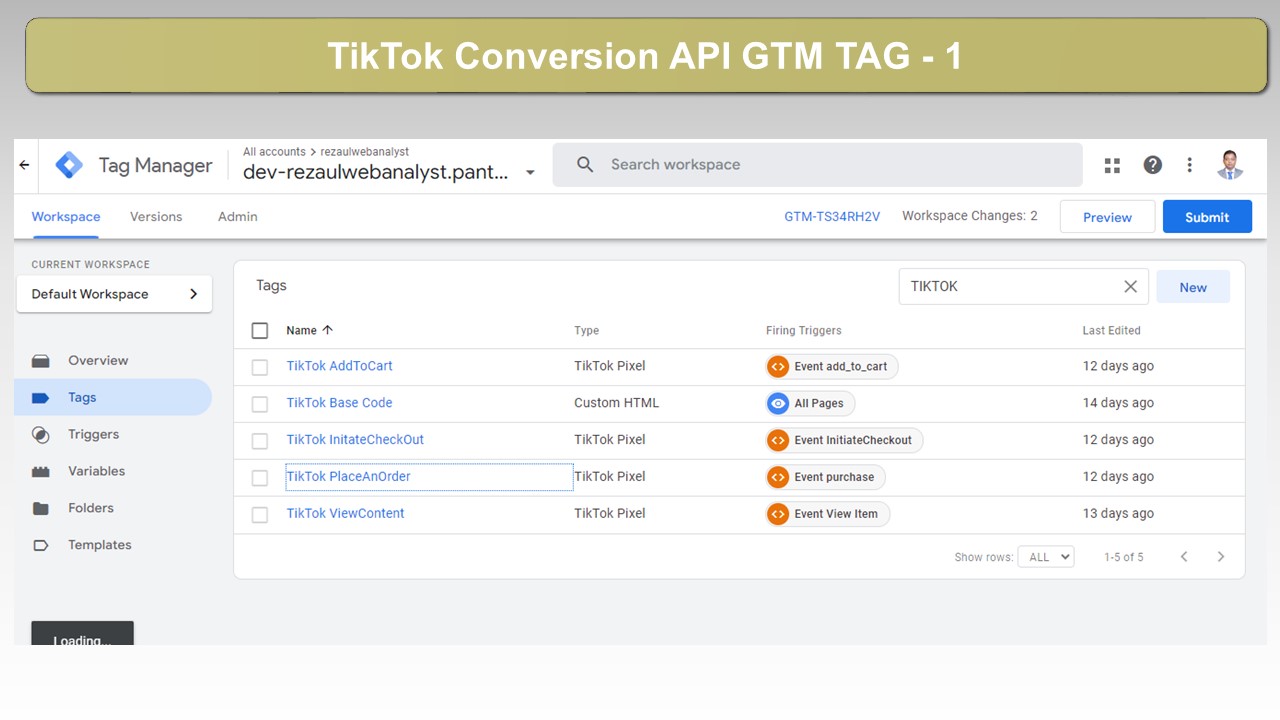This screenshot has width=1280, height=720.
Task: Open the TikTok PlaceAnOrder tag
Action: coord(349,477)
